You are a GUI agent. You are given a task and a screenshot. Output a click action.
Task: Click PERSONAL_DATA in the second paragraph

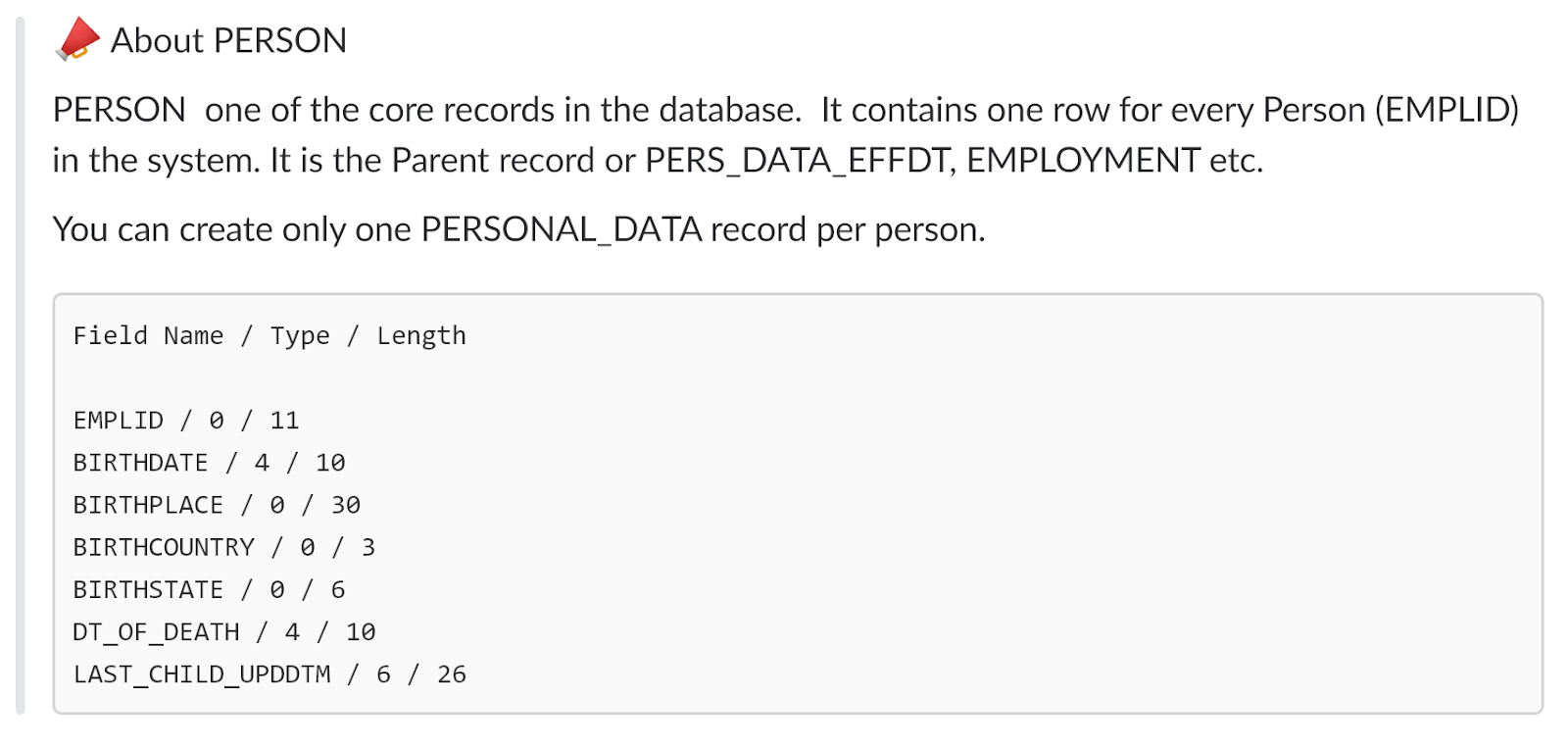pyautogui.click(x=562, y=229)
